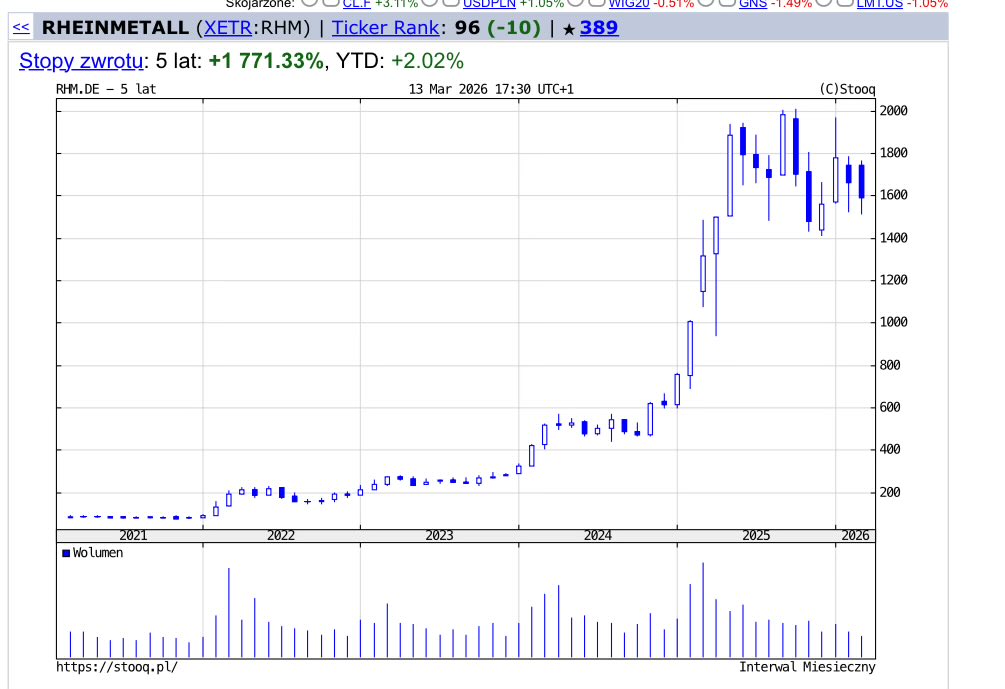The height and width of the screenshot is (689, 1005).
Task: Click the star icon before 389
Action: tap(569, 29)
